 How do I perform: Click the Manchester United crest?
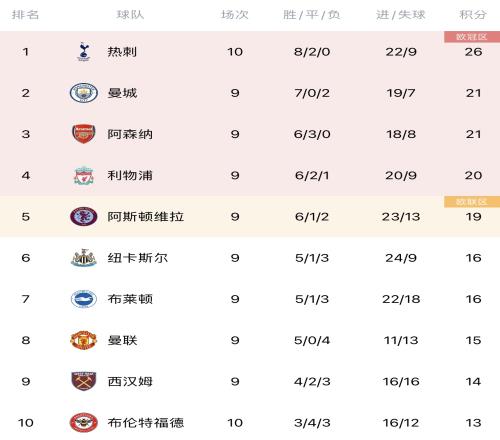tap(84, 340)
